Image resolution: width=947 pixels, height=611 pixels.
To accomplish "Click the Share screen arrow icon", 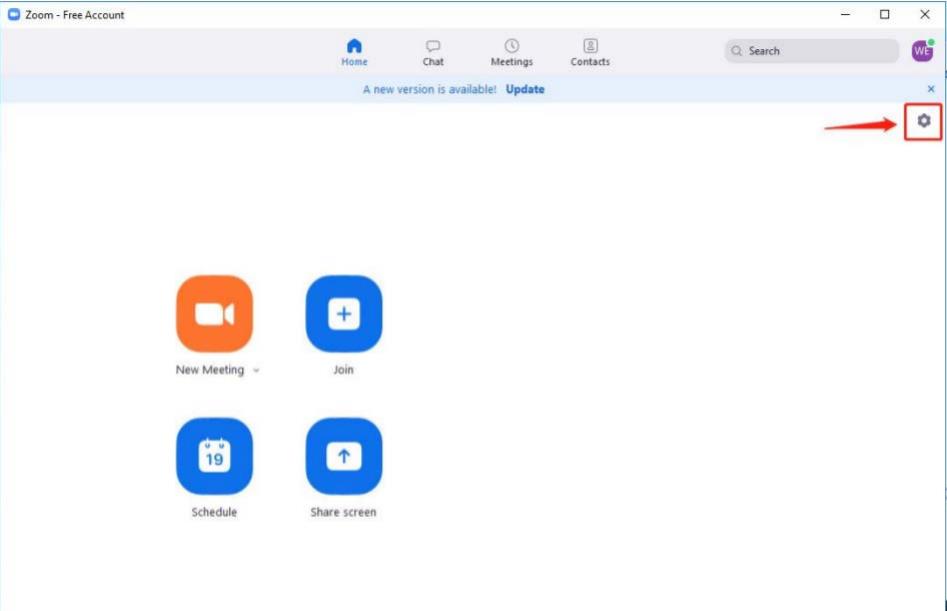I will [x=344, y=456].
